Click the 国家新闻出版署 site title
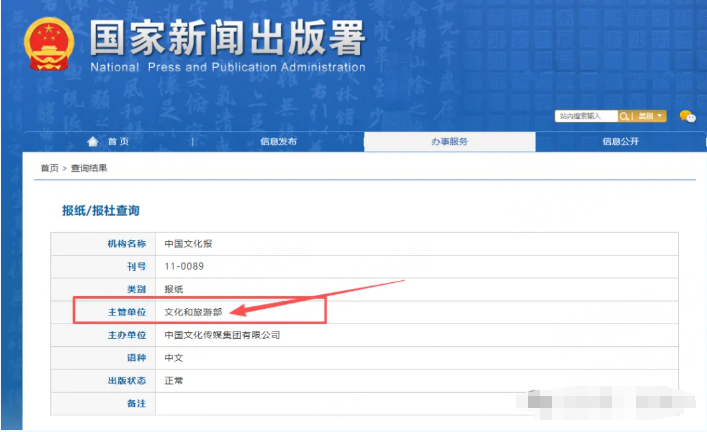707x432 pixels. click(x=227, y=38)
